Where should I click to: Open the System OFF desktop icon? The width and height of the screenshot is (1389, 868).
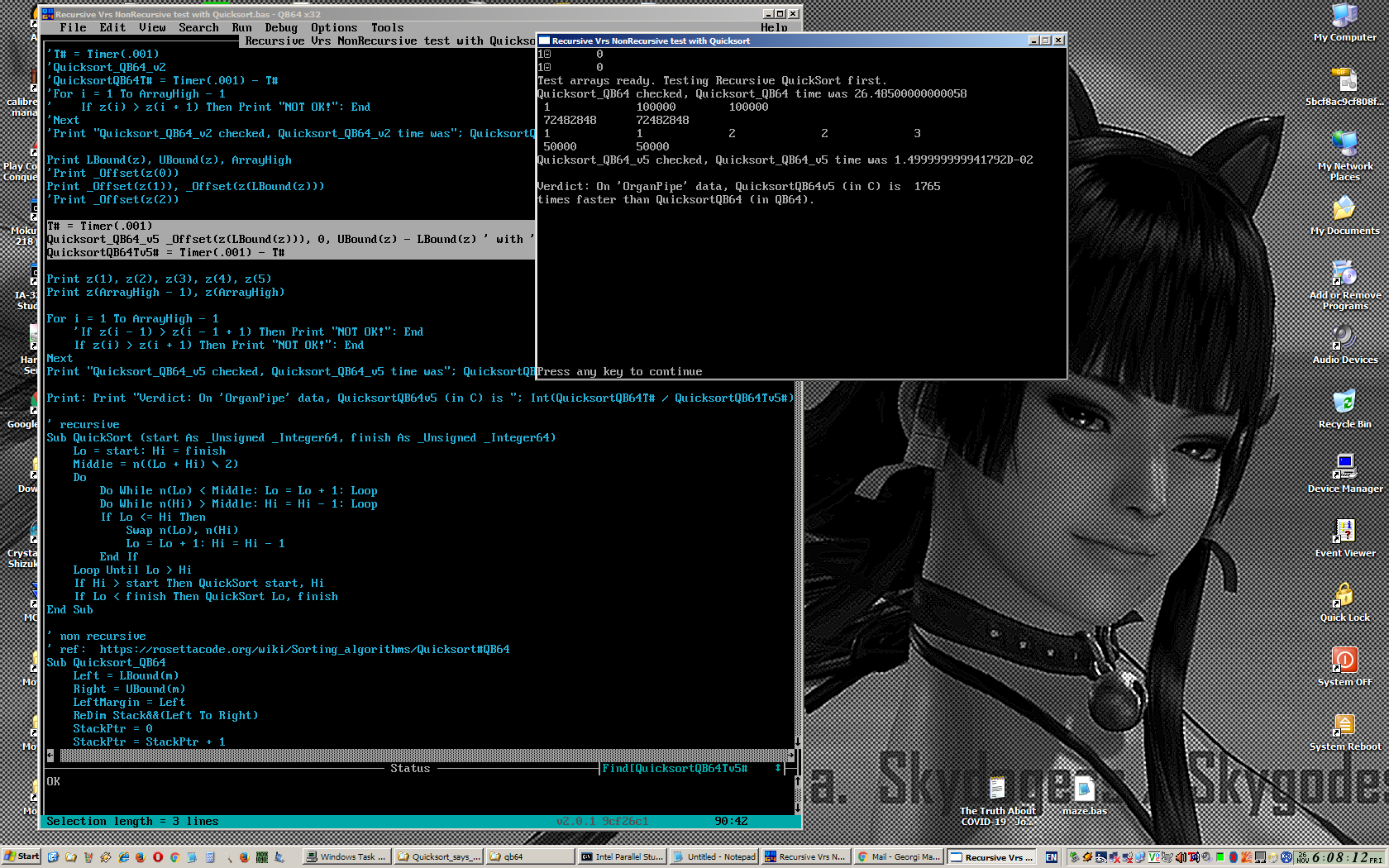(x=1344, y=667)
